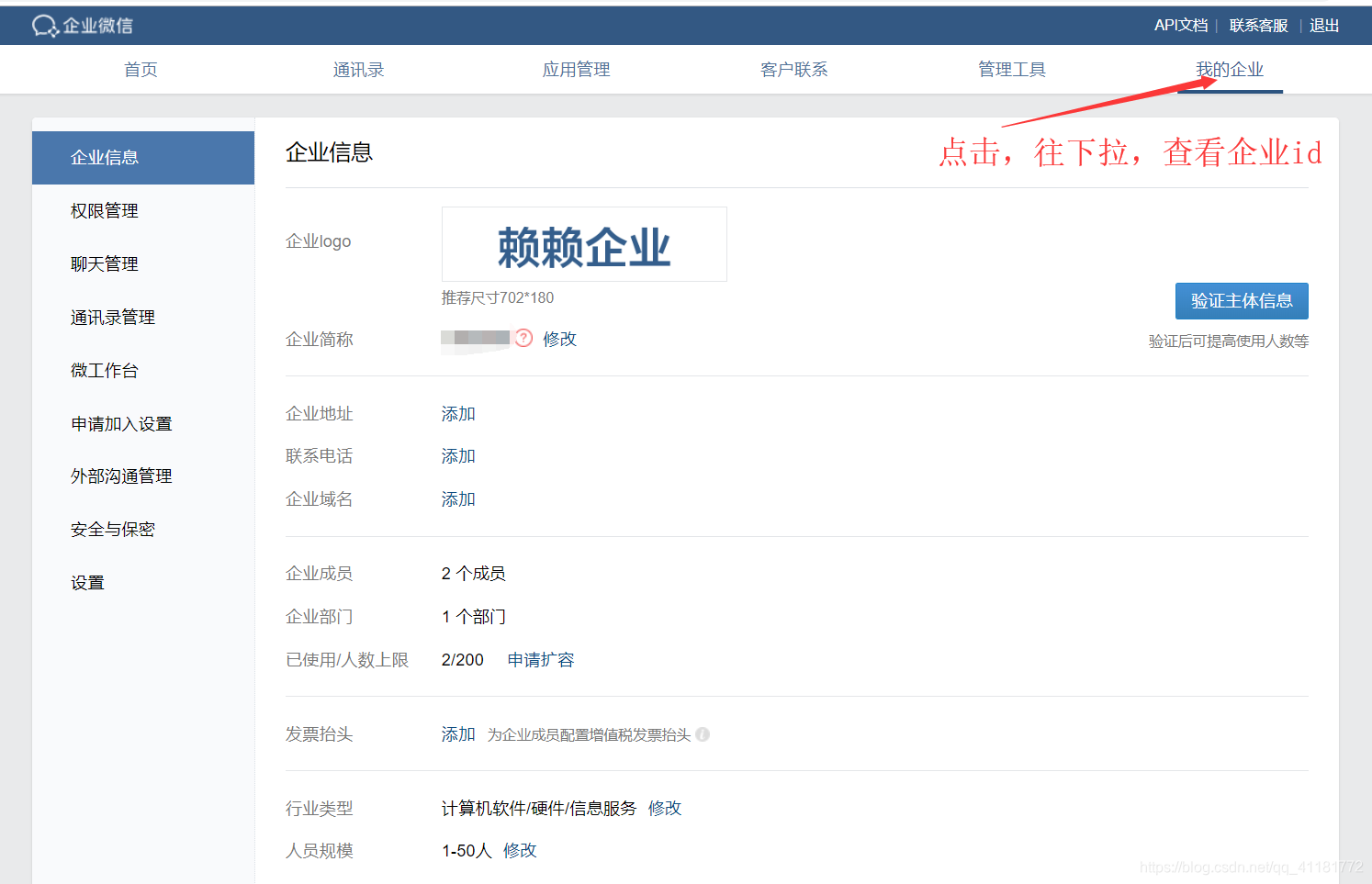Click the 验证后可提高使用人数等 text
The height and width of the screenshot is (884, 1372).
[1229, 341]
